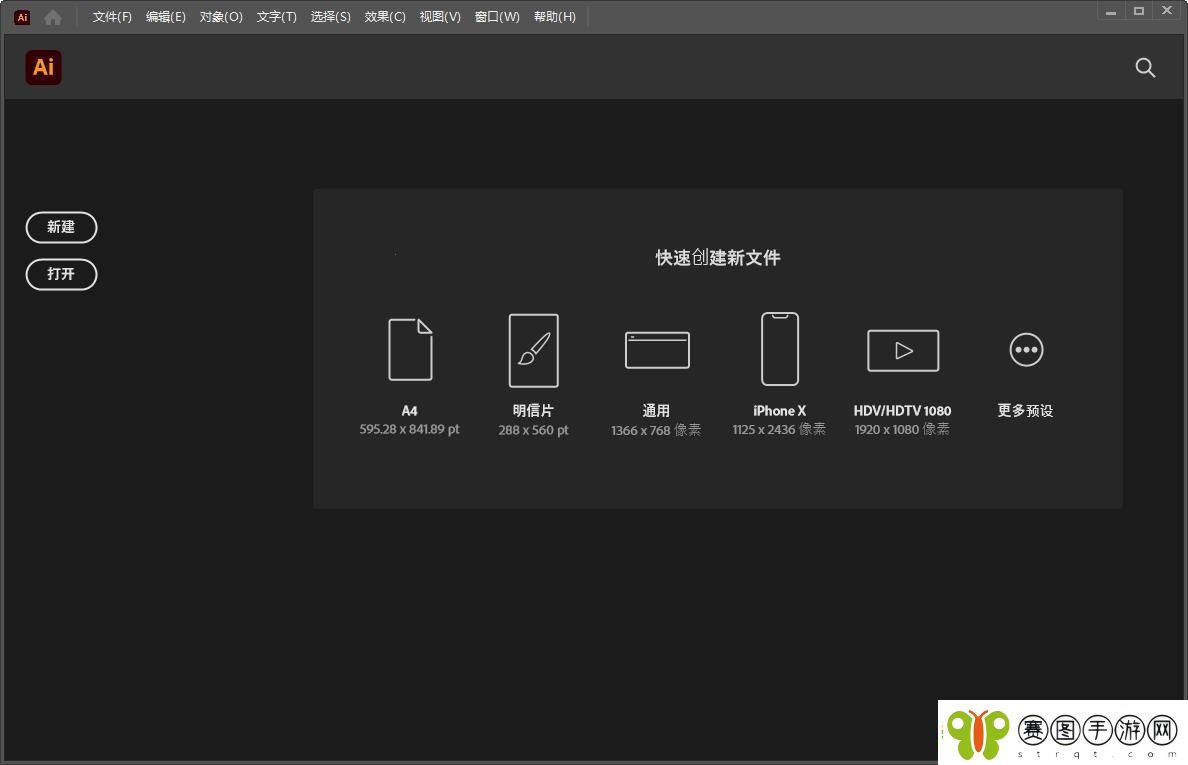Viewport: 1188px width, 765px height.
Task: Click the Home icon in the menu bar
Action: point(52,17)
